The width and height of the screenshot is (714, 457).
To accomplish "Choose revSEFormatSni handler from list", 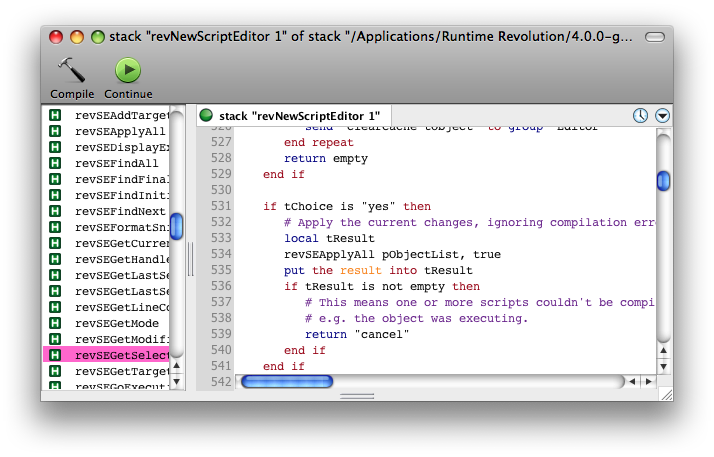I will coord(120,227).
